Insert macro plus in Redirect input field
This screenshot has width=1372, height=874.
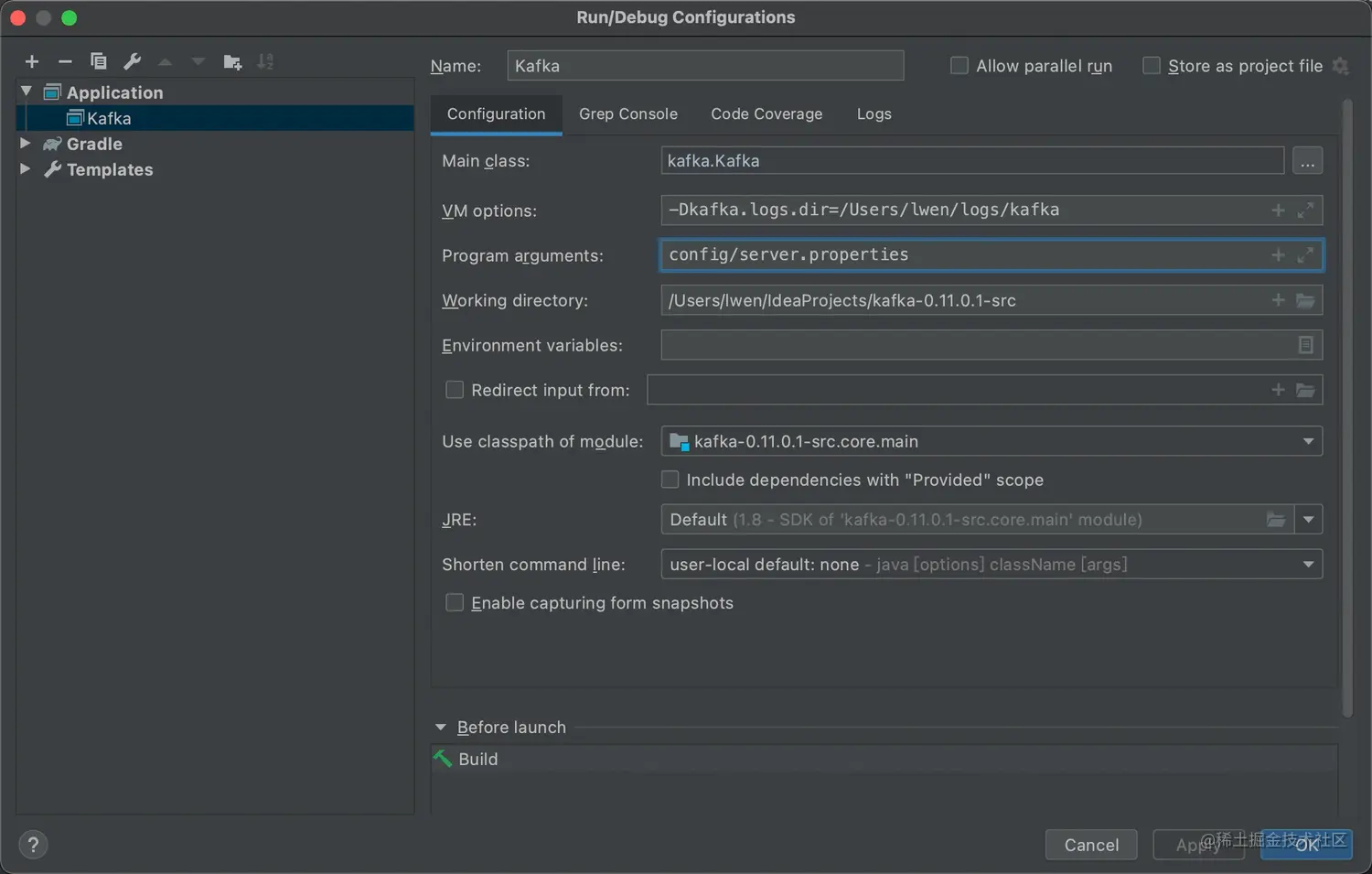click(x=1279, y=390)
